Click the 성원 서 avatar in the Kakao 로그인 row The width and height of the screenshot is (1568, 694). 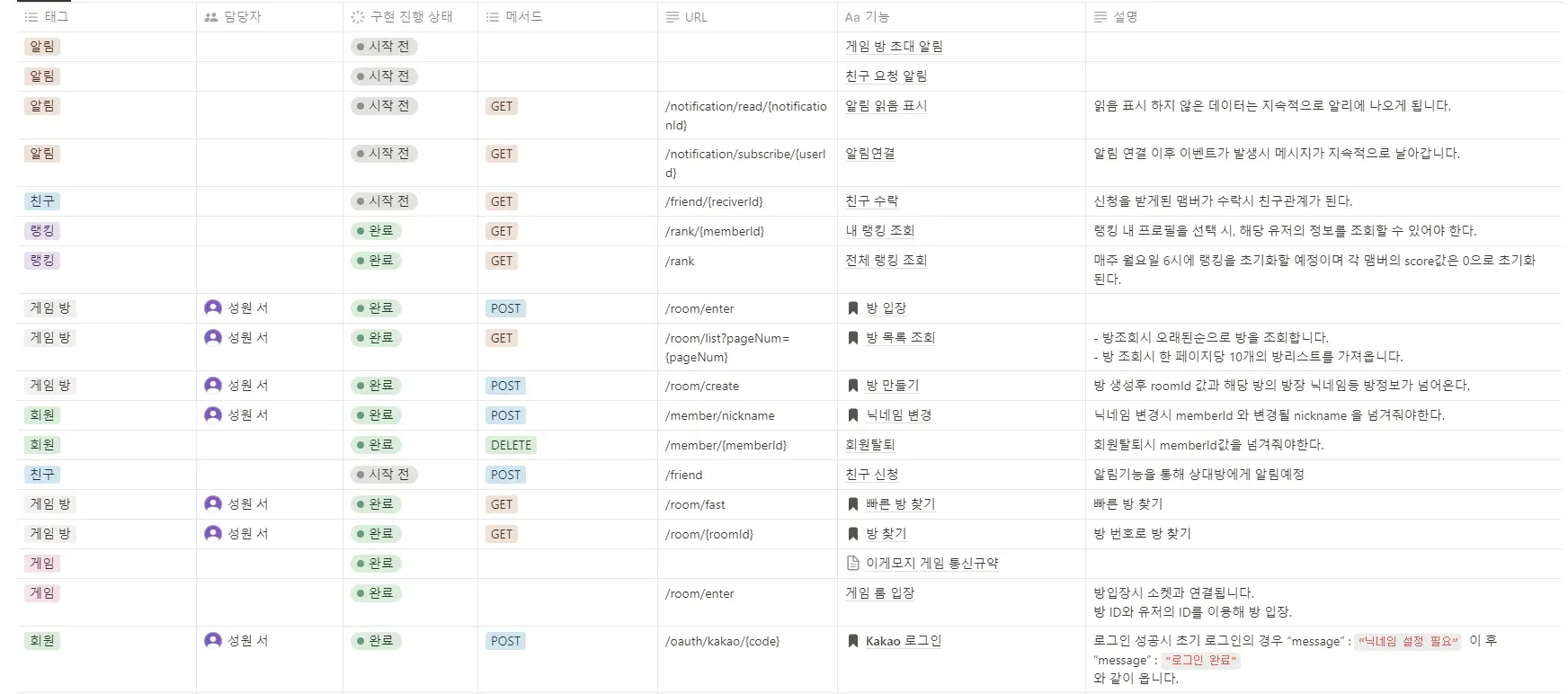(x=213, y=640)
